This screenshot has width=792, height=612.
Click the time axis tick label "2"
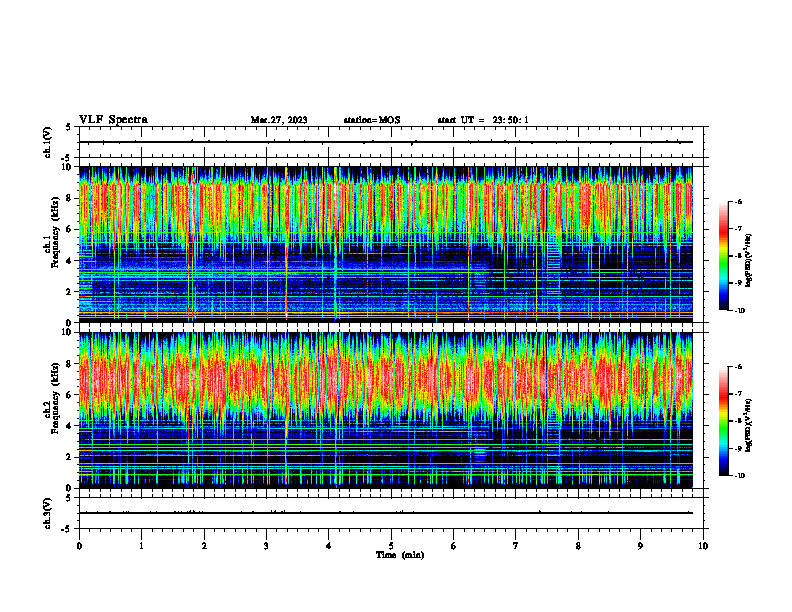(204, 546)
